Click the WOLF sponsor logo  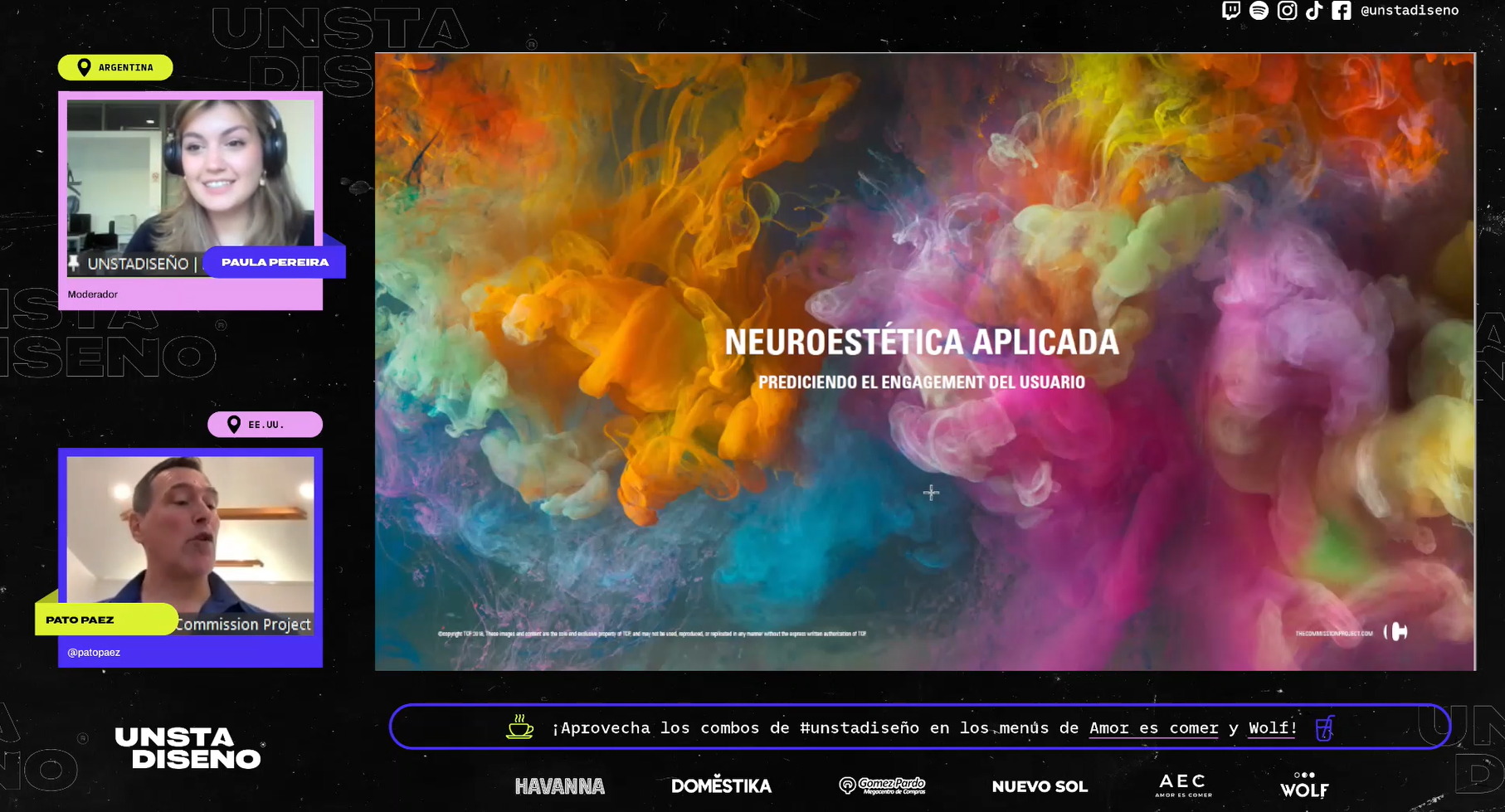tap(1304, 785)
